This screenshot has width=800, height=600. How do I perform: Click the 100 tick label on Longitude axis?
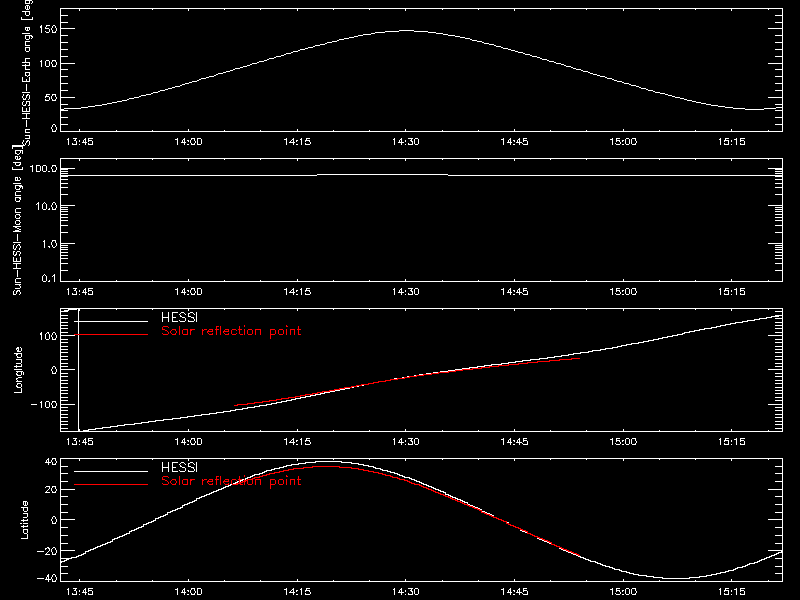pos(48,336)
